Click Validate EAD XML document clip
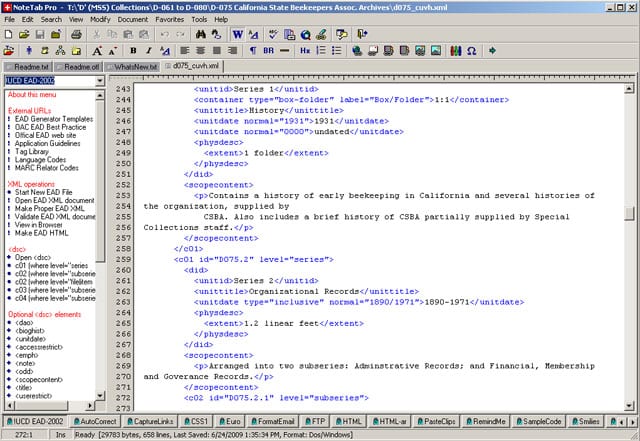This screenshot has height=441, width=640. [x=53, y=216]
